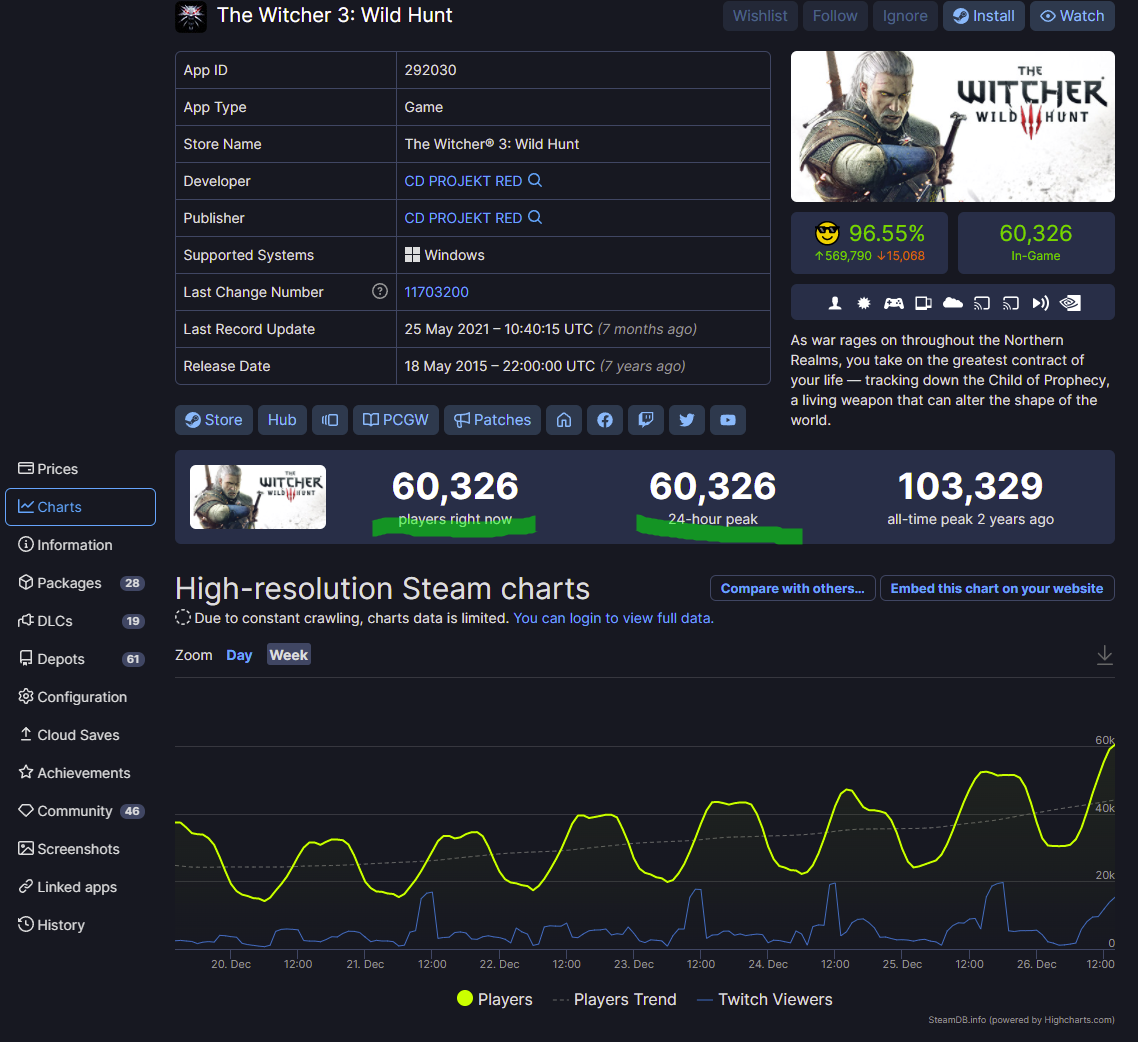This screenshot has height=1042, width=1138.
Task: Click the publisher CD PROJEKT RED link
Action: [x=463, y=218]
